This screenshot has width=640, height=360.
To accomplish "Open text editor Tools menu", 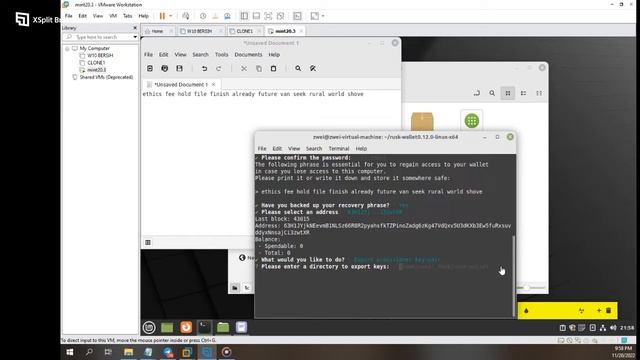I will point(222,54).
